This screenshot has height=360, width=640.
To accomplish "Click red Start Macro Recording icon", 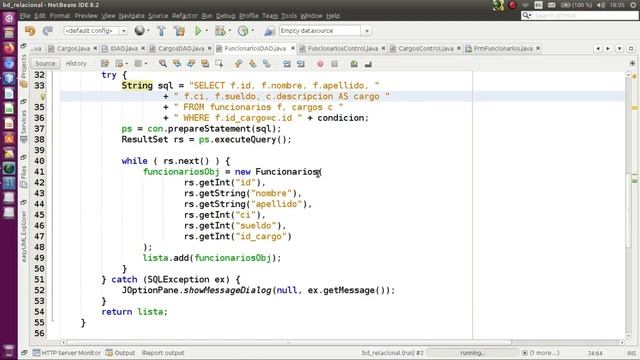I will point(320,64).
